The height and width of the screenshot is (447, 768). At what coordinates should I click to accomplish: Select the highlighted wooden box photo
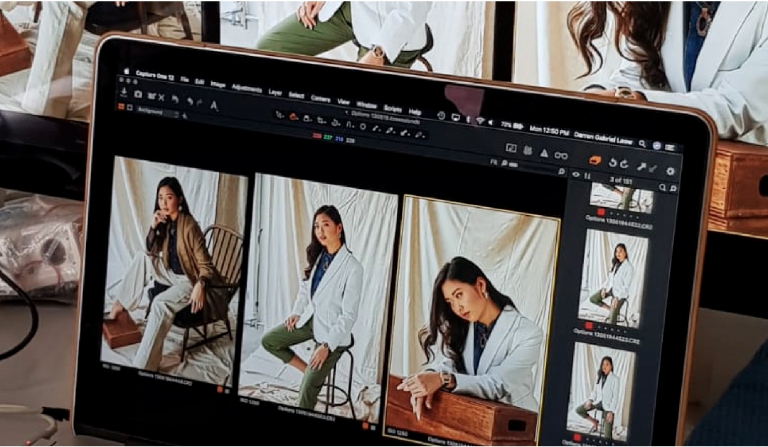click(x=471, y=322)
